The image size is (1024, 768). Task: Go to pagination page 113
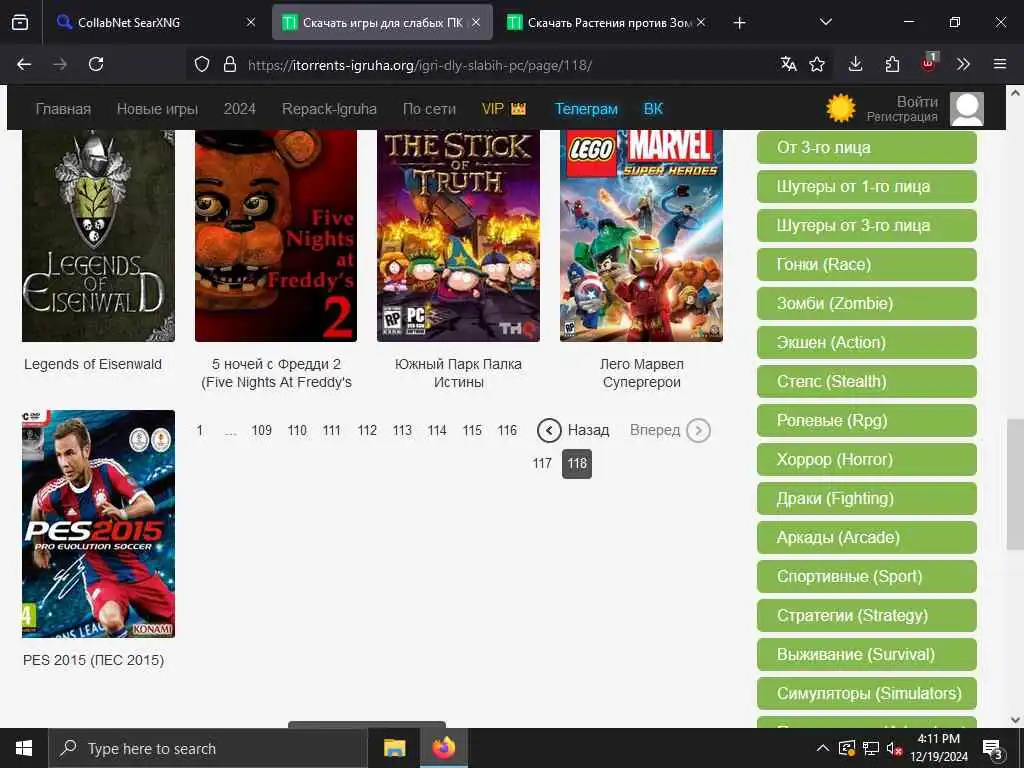(x=402, y=430)
